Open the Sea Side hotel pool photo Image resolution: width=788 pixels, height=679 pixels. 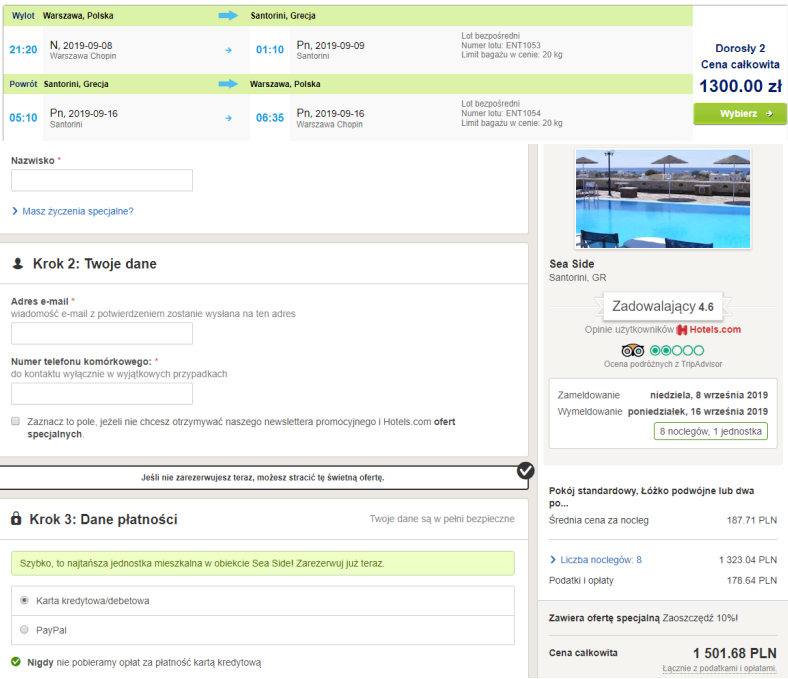pyautogui.click(x=663, y=199)
